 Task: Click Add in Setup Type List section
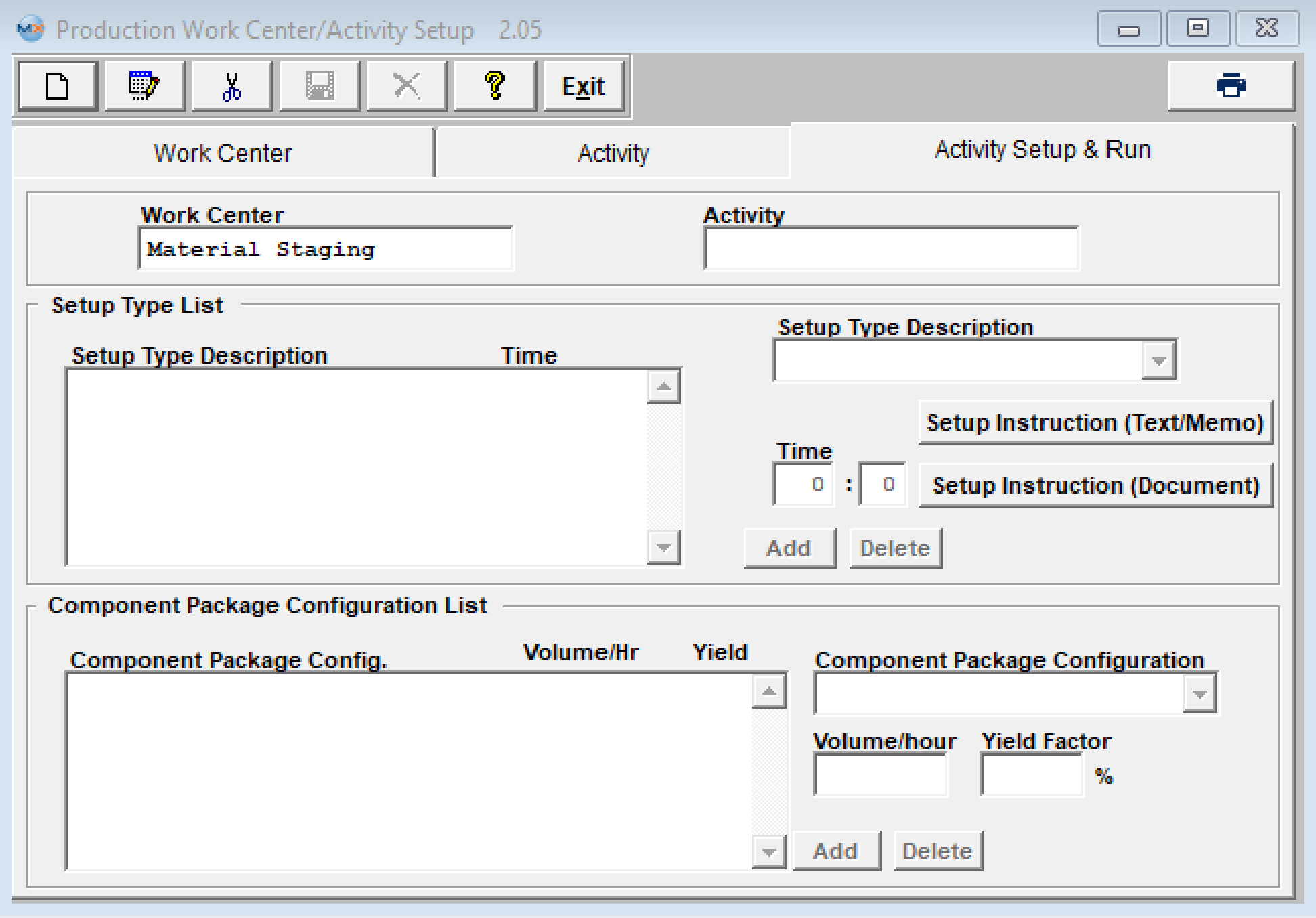(789, 548)
